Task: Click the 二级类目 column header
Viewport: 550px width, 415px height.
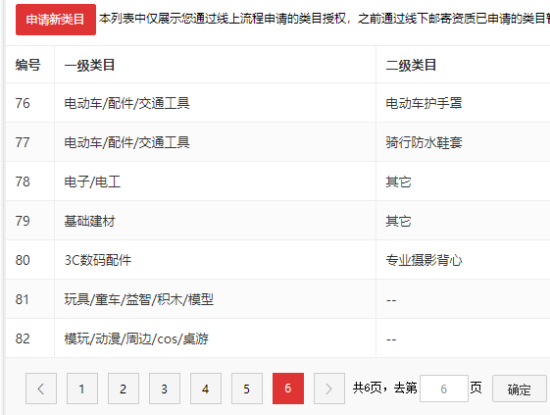Action: pos(411,65)
